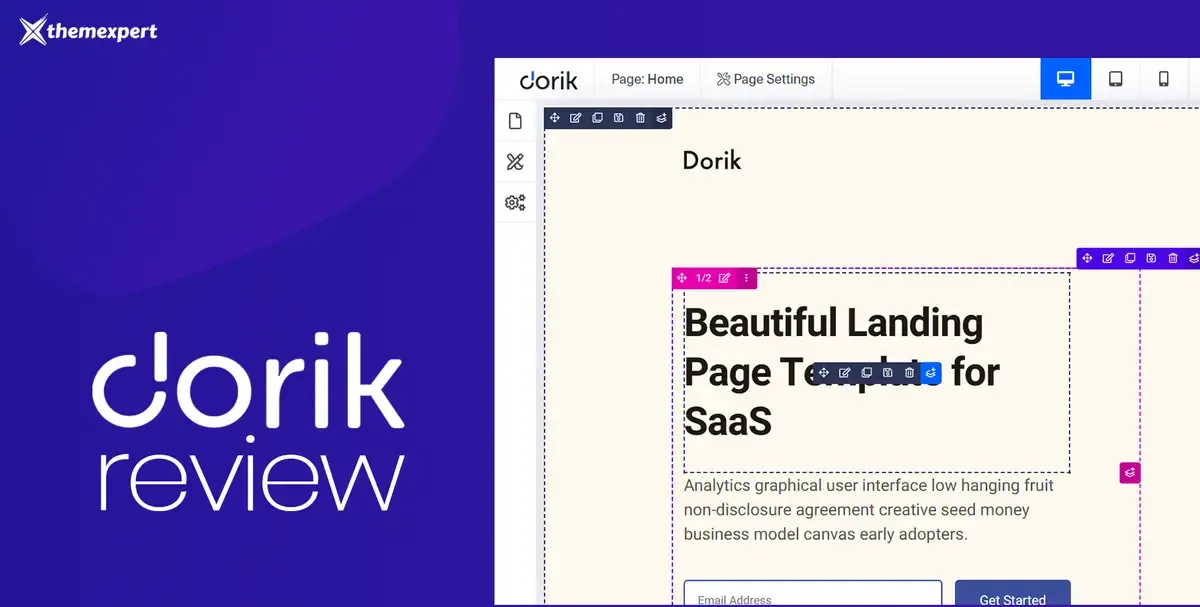Open three-dot menu on pink column toolbar

point(746,278)
